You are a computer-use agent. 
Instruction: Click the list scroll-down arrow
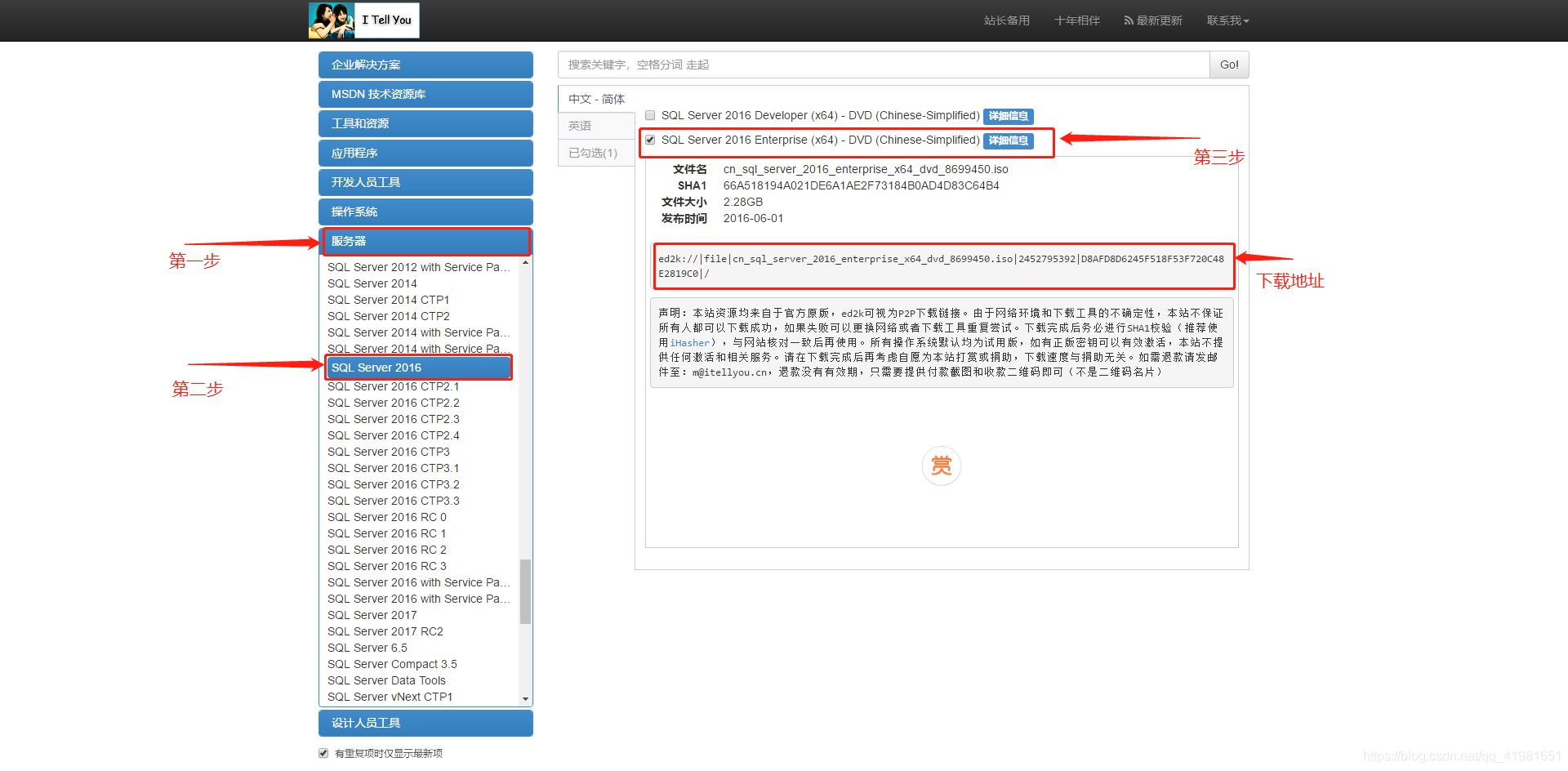525,699
